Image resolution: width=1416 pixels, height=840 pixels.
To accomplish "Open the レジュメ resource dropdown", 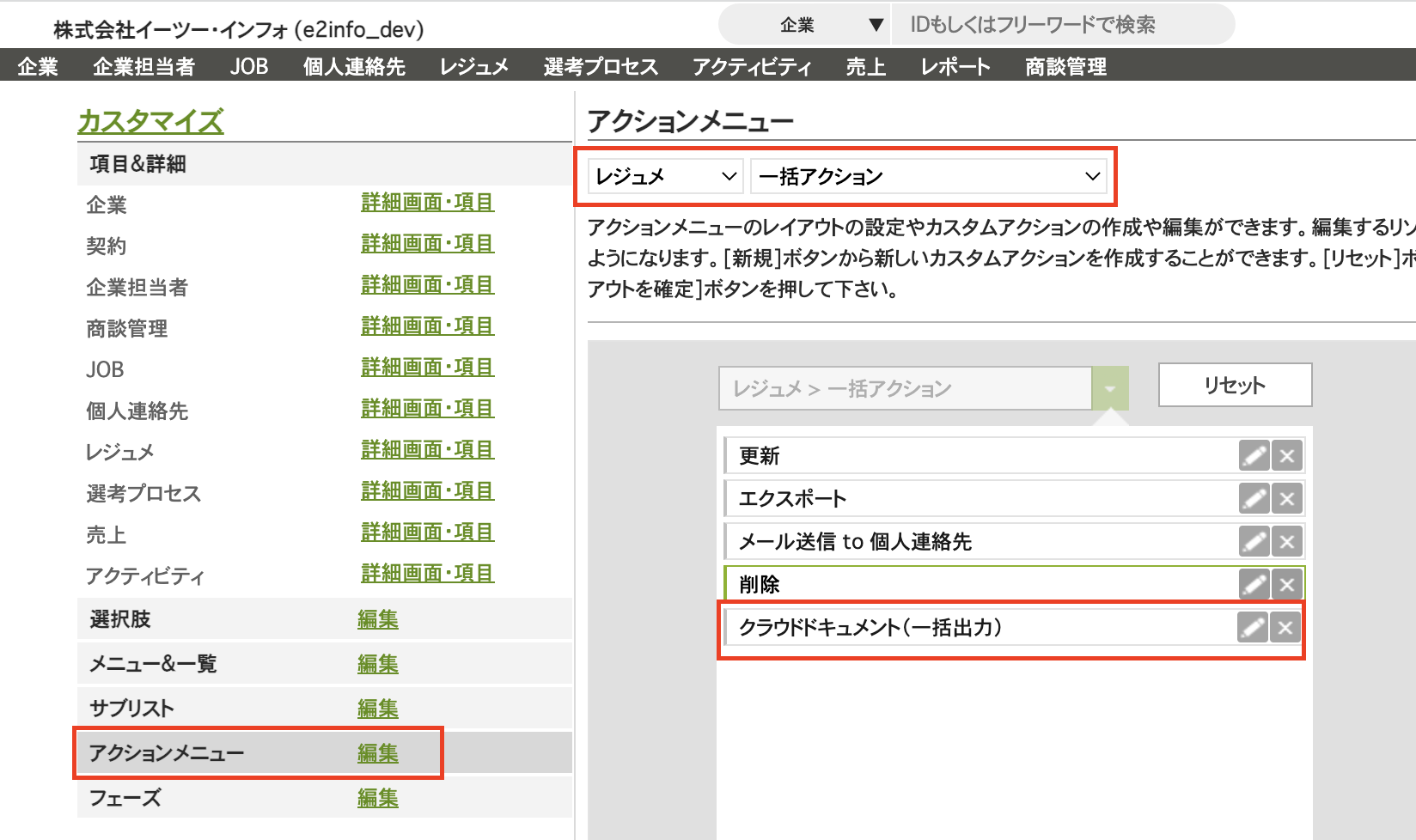I will [x=665, y=177].
